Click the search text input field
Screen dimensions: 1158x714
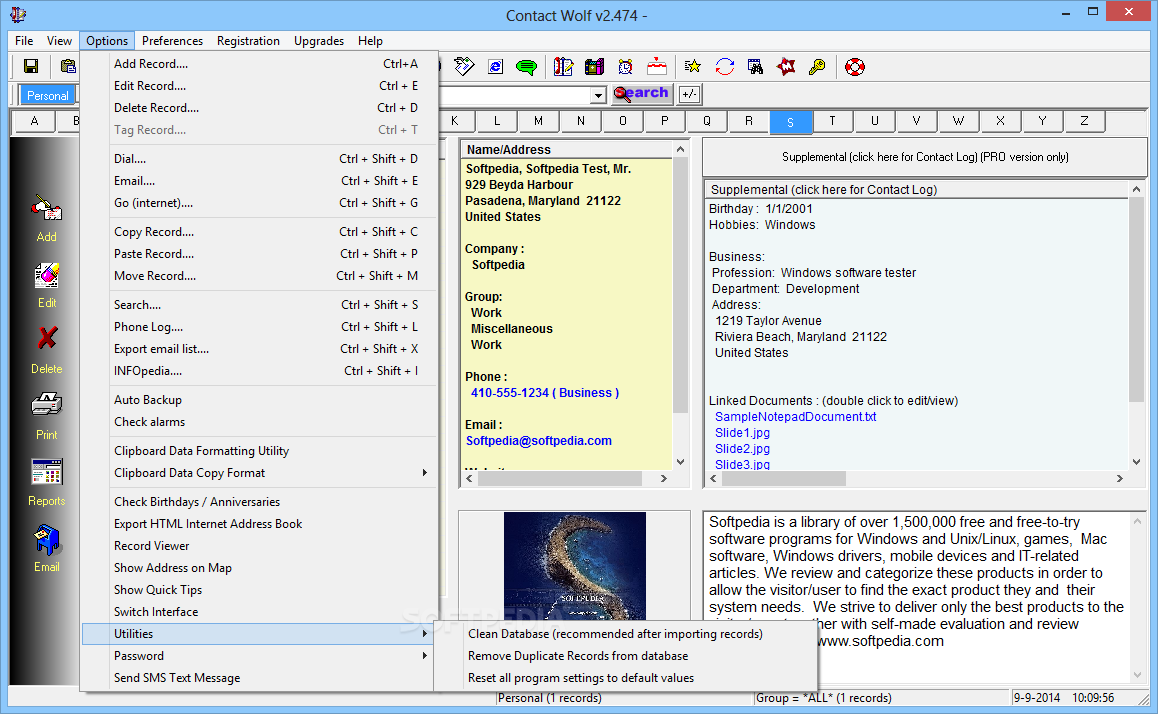click(x=515, y=95)
